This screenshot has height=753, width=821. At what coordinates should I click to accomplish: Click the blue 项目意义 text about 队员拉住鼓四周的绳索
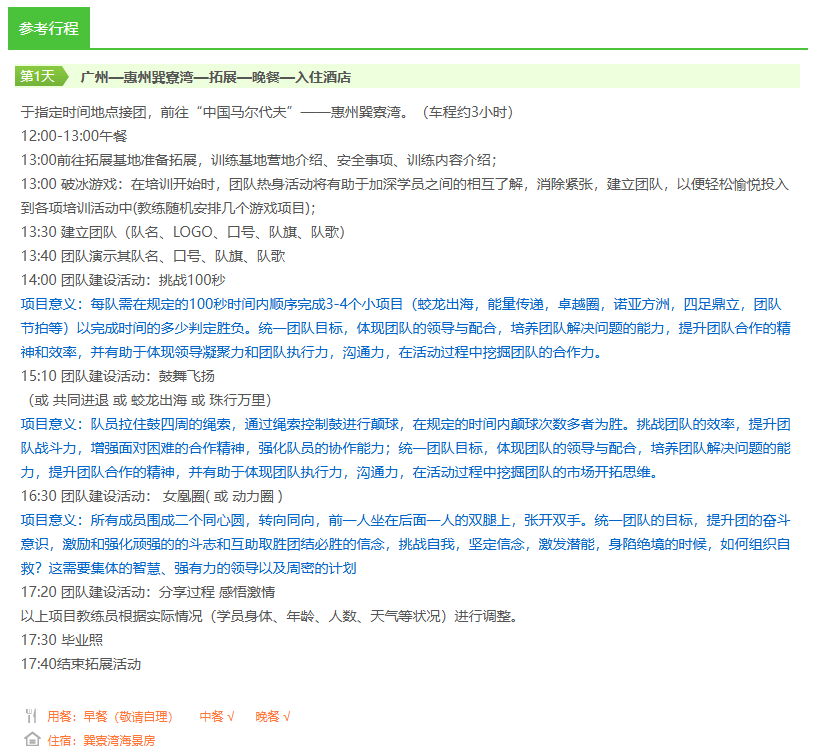406,448
